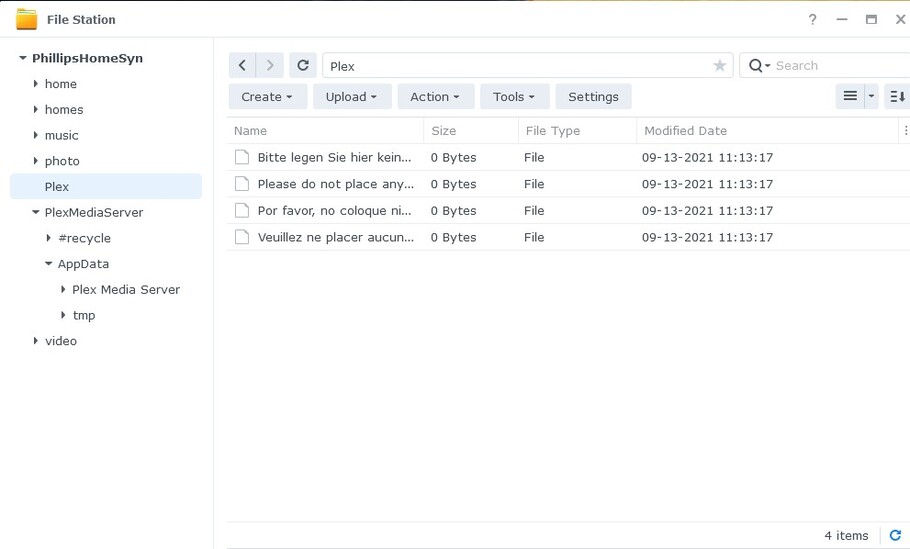910x549 pixels.
Task: Open the Create dropdown
Action: click(268, 96)
